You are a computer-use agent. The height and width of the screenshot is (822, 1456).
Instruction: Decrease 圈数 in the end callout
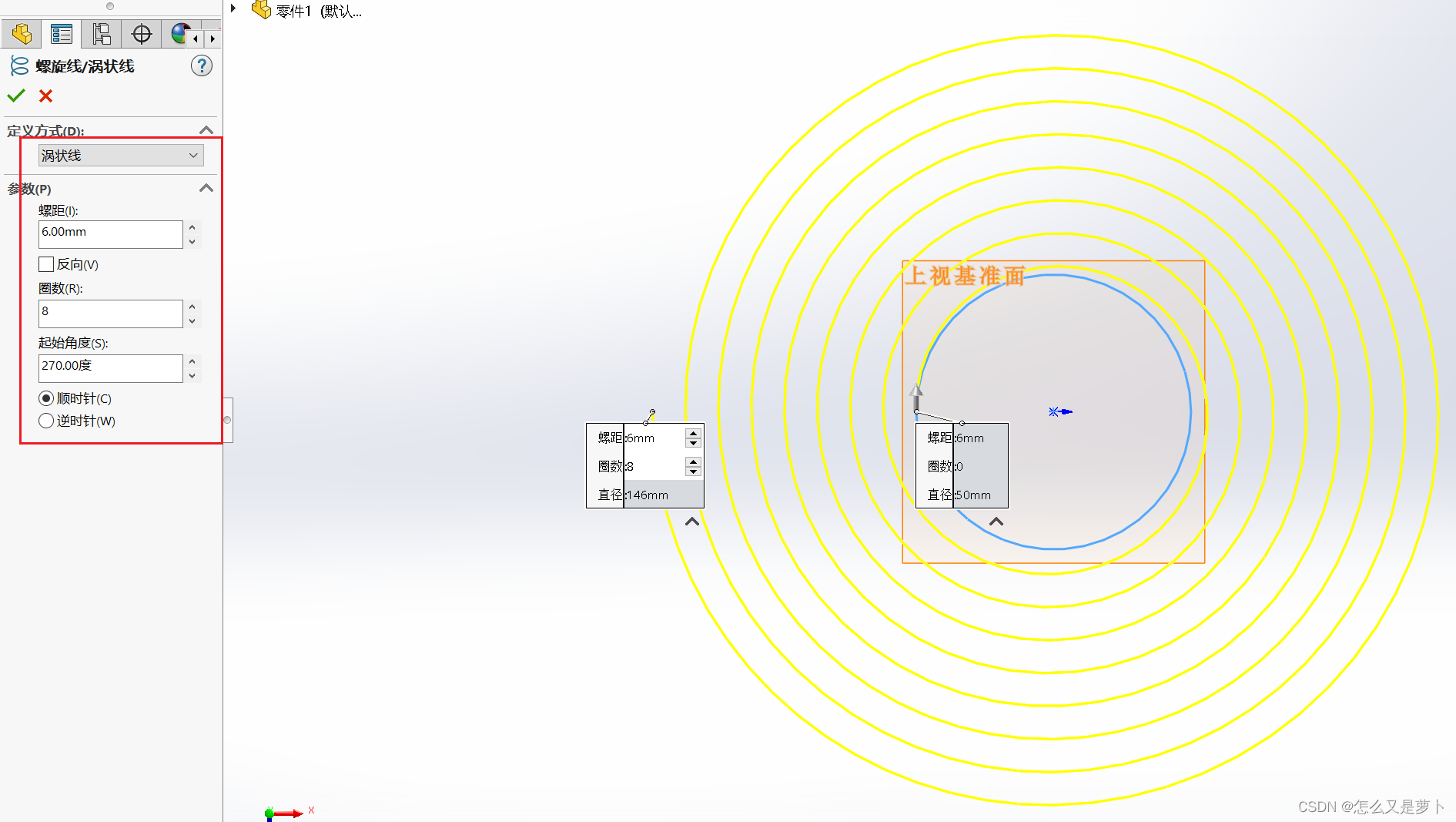tap(694, 471)
